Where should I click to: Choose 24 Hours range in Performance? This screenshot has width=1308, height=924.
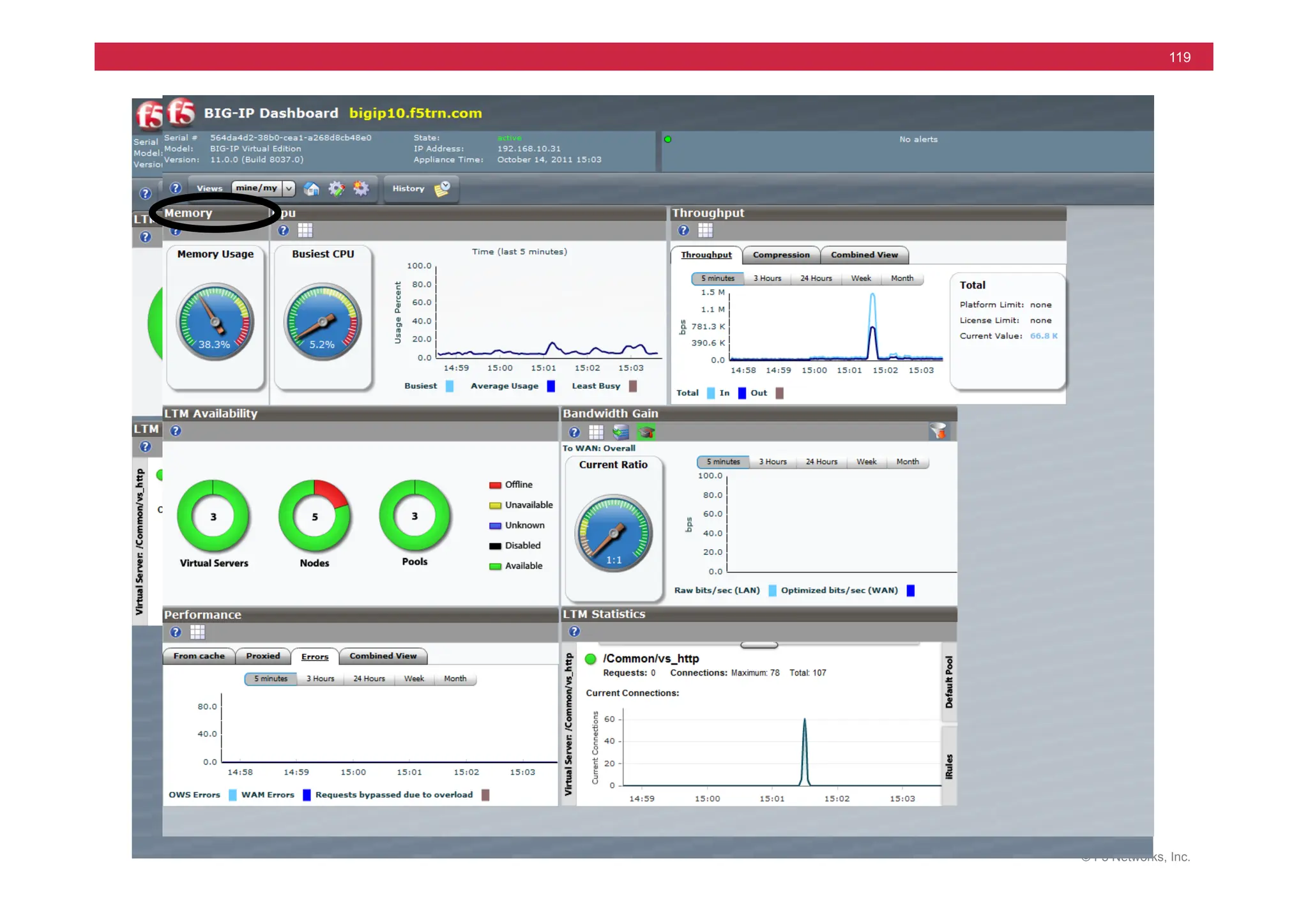pos(369,679)
